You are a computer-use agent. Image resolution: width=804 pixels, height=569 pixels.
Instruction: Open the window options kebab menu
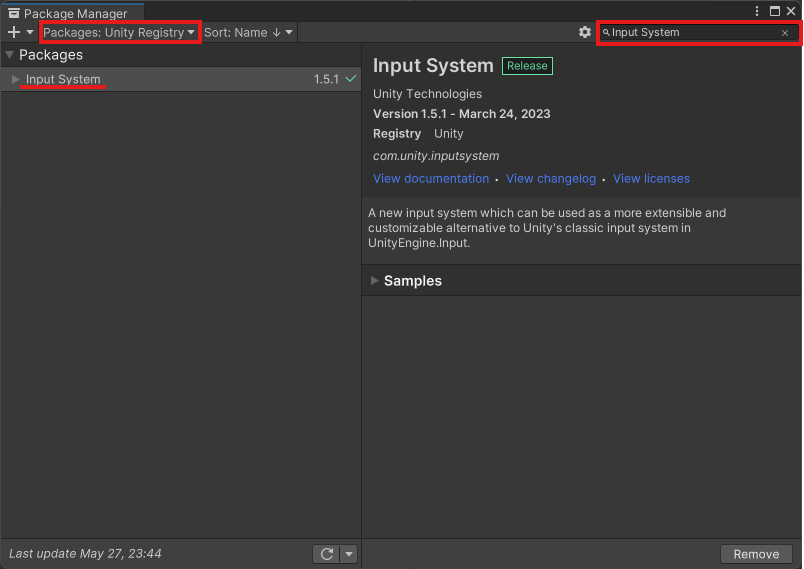coord(757,11)
